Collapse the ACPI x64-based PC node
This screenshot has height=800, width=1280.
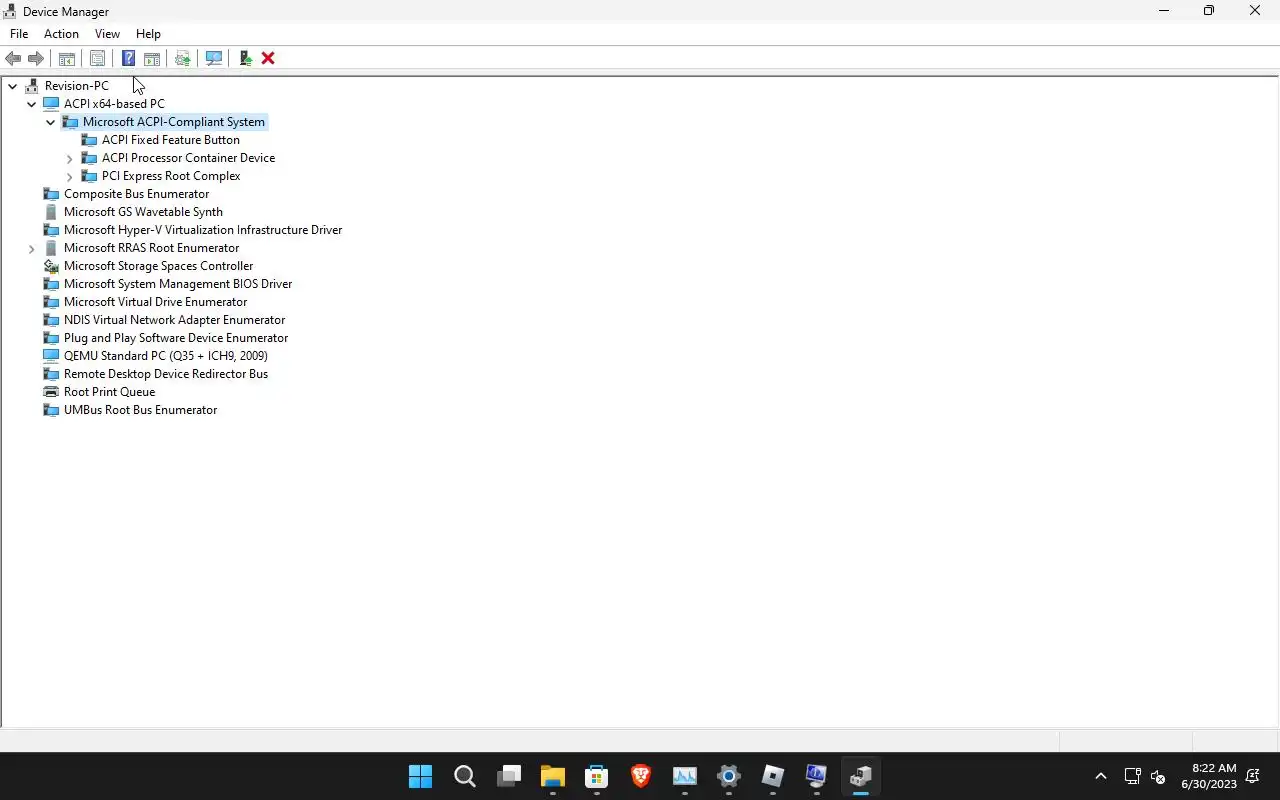pos(32,104)
